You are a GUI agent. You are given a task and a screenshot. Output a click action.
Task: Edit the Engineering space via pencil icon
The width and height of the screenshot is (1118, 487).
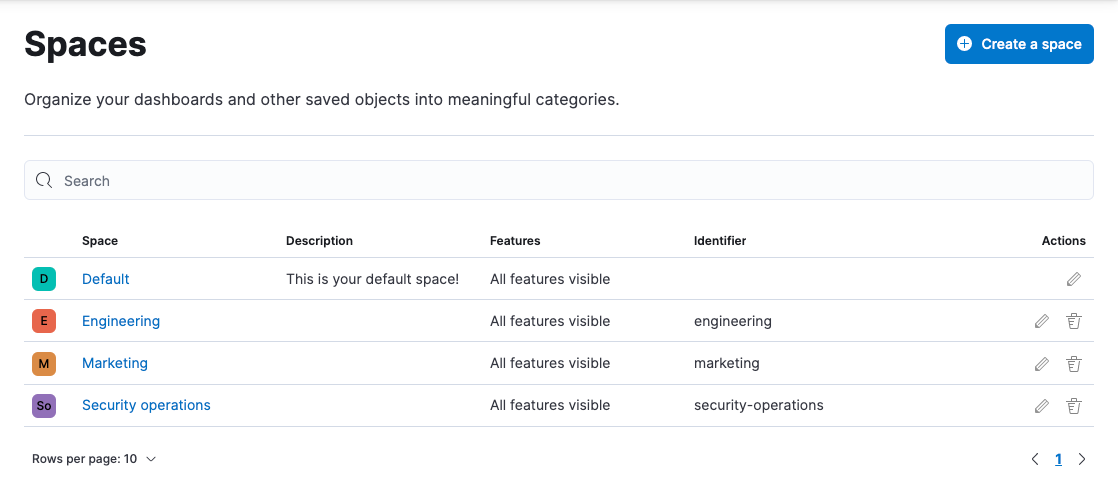[x=1041, y=321]
